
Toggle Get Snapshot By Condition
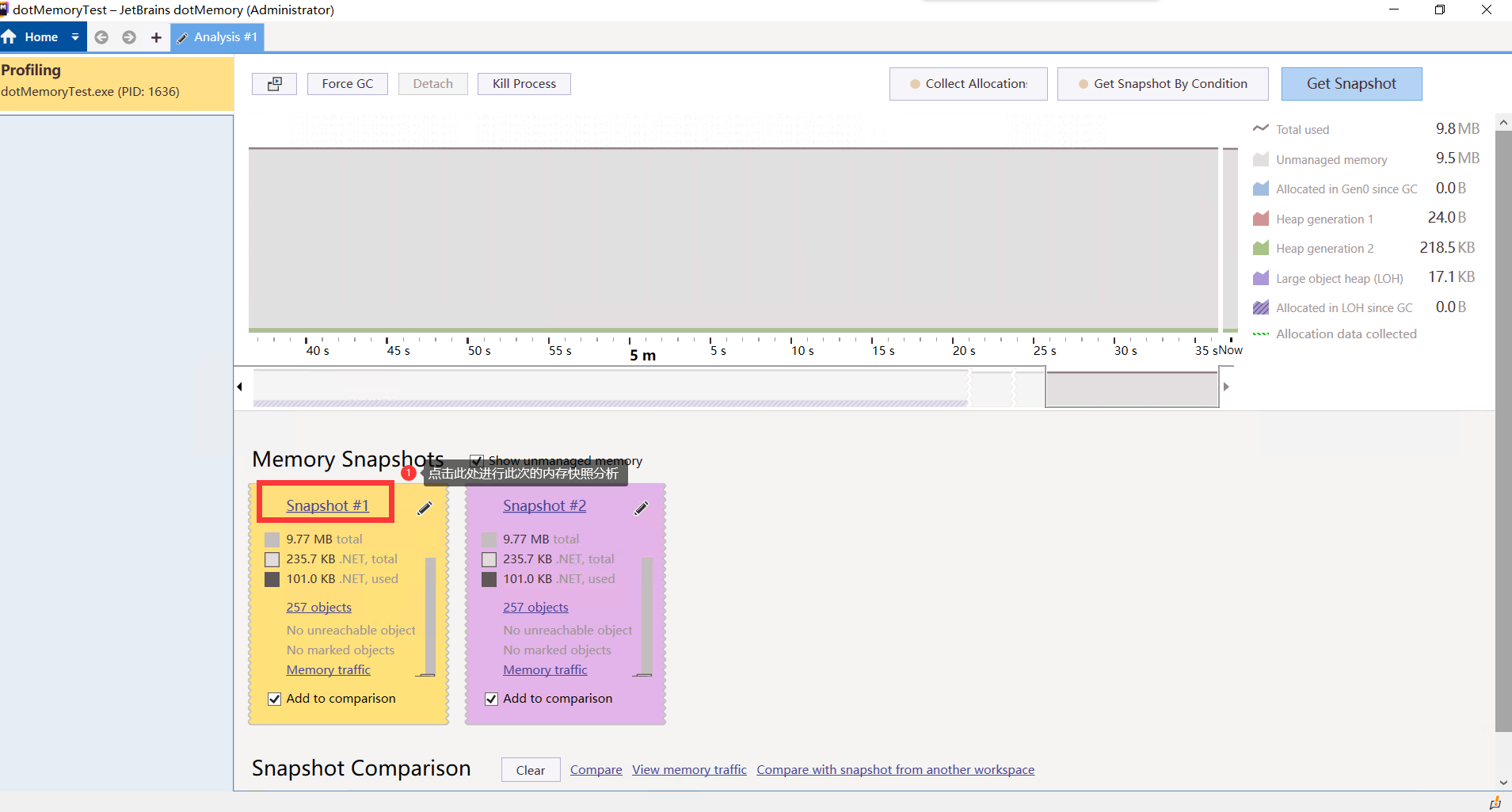pos(1163,84)
